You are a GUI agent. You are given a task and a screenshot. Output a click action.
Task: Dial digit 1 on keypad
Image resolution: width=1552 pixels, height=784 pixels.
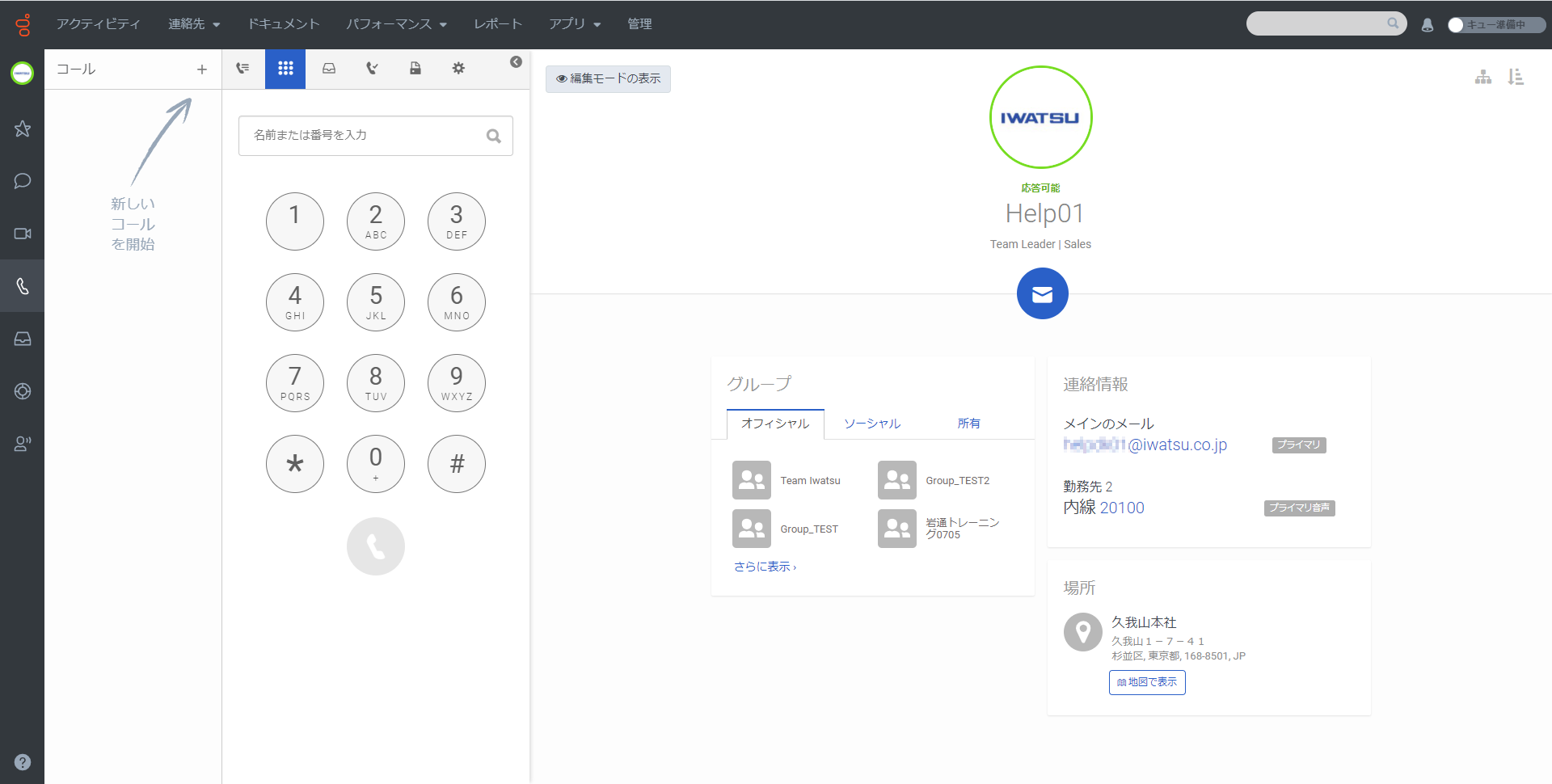(x=295, y=221)
